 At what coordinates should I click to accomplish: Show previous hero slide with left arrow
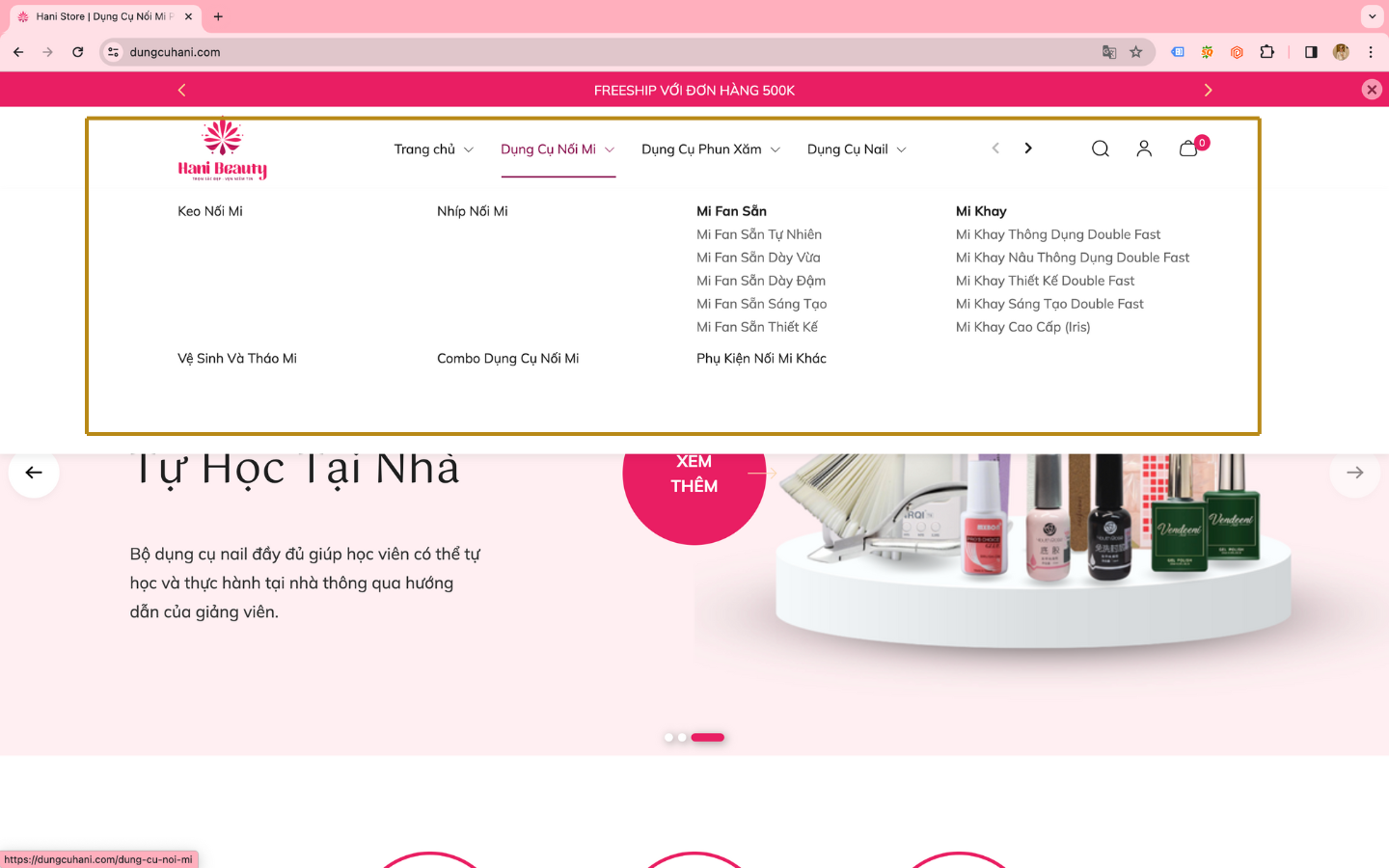click(x=34, y=473)
